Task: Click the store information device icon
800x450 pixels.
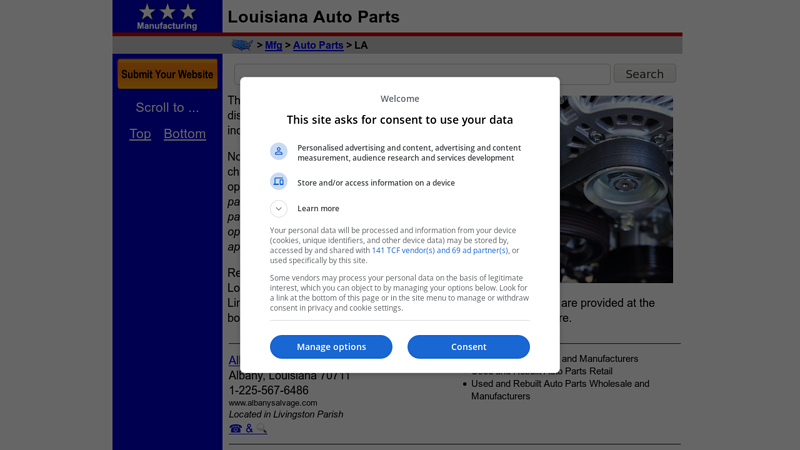Action: [x=279, y=181]
